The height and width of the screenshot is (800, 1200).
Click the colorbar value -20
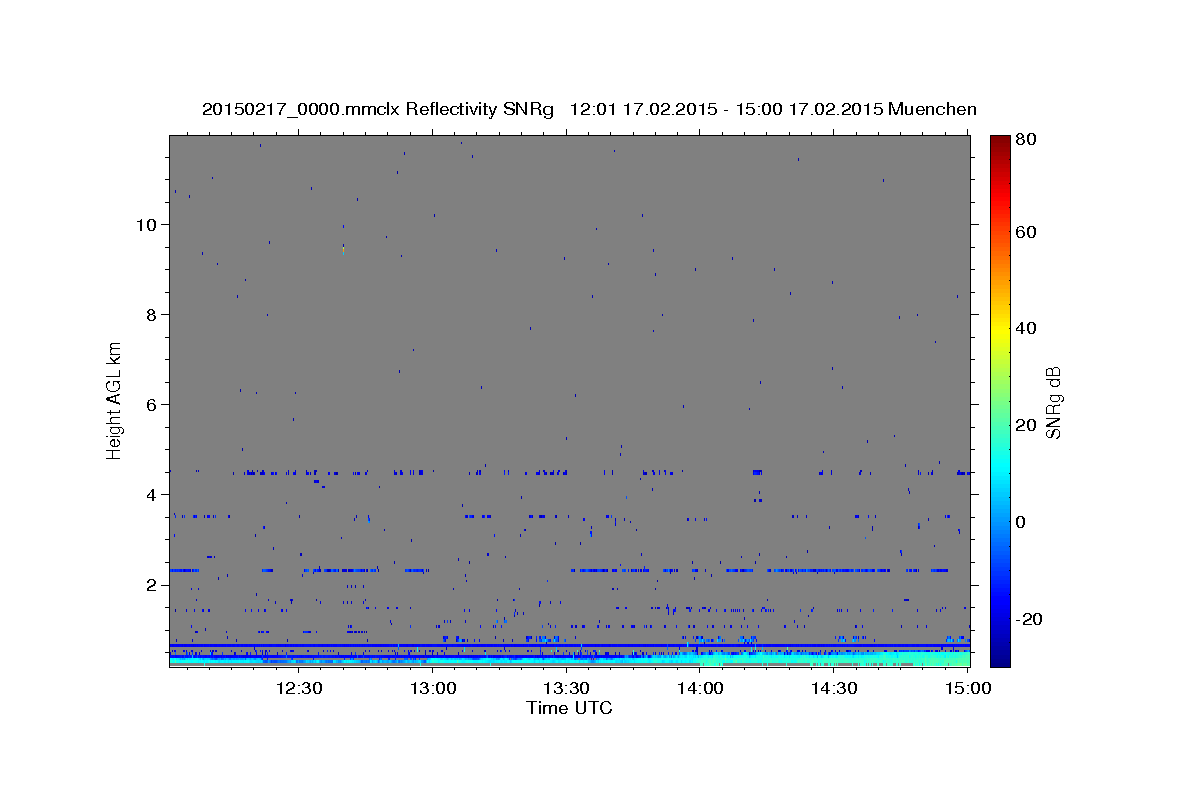pos(1028,619)
